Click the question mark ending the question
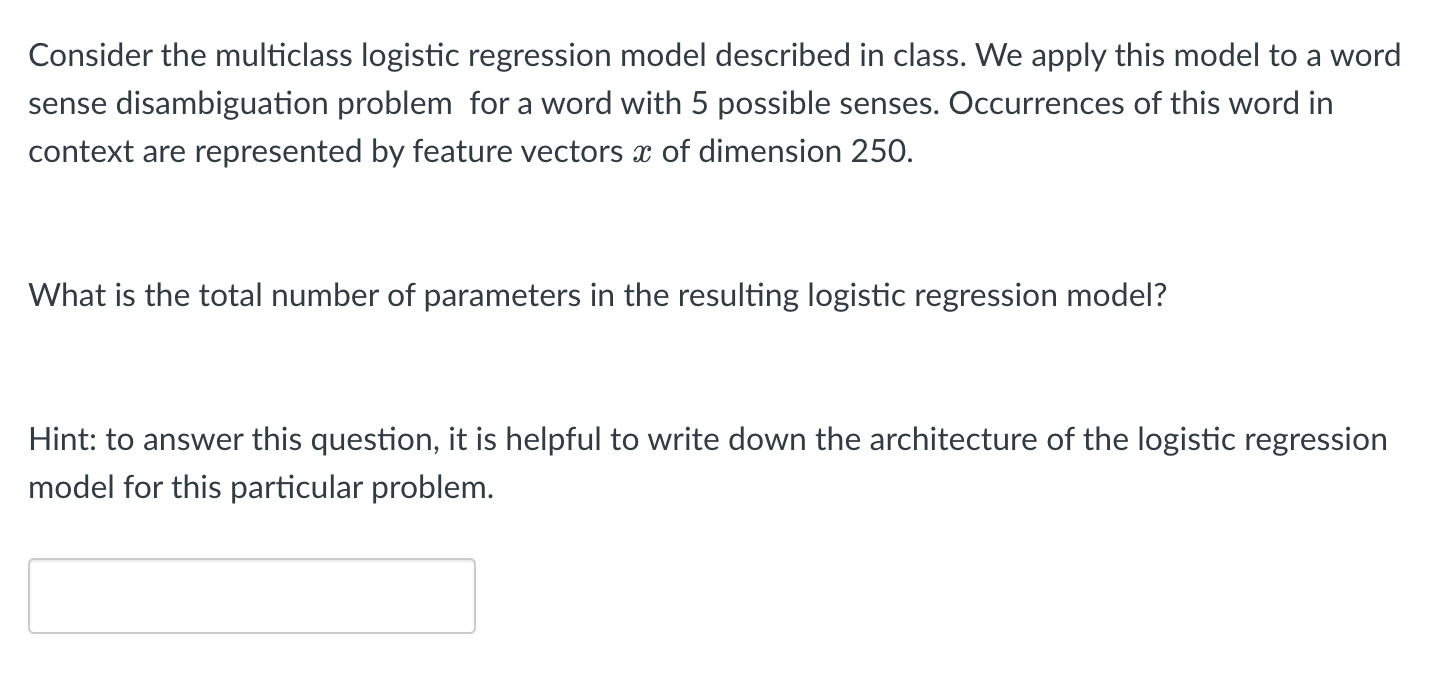1450x682 pixels. point(1159,294)
